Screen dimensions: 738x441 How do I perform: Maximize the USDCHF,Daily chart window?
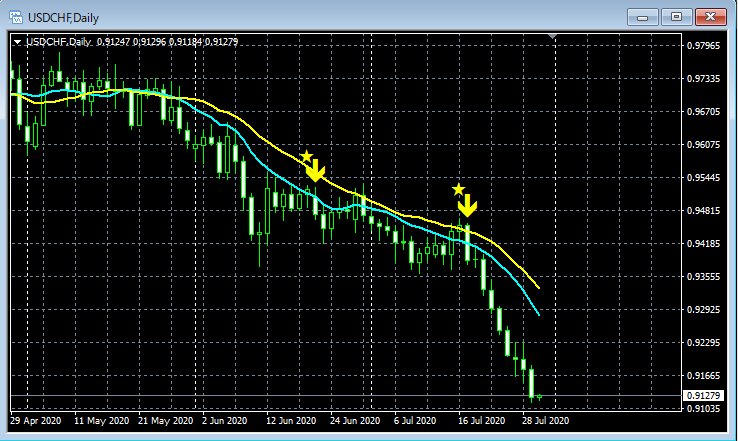point(676,17)
